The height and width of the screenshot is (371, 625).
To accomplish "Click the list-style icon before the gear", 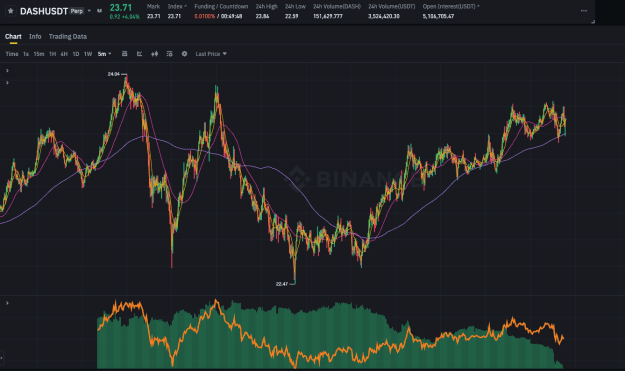I will (169, 54).
